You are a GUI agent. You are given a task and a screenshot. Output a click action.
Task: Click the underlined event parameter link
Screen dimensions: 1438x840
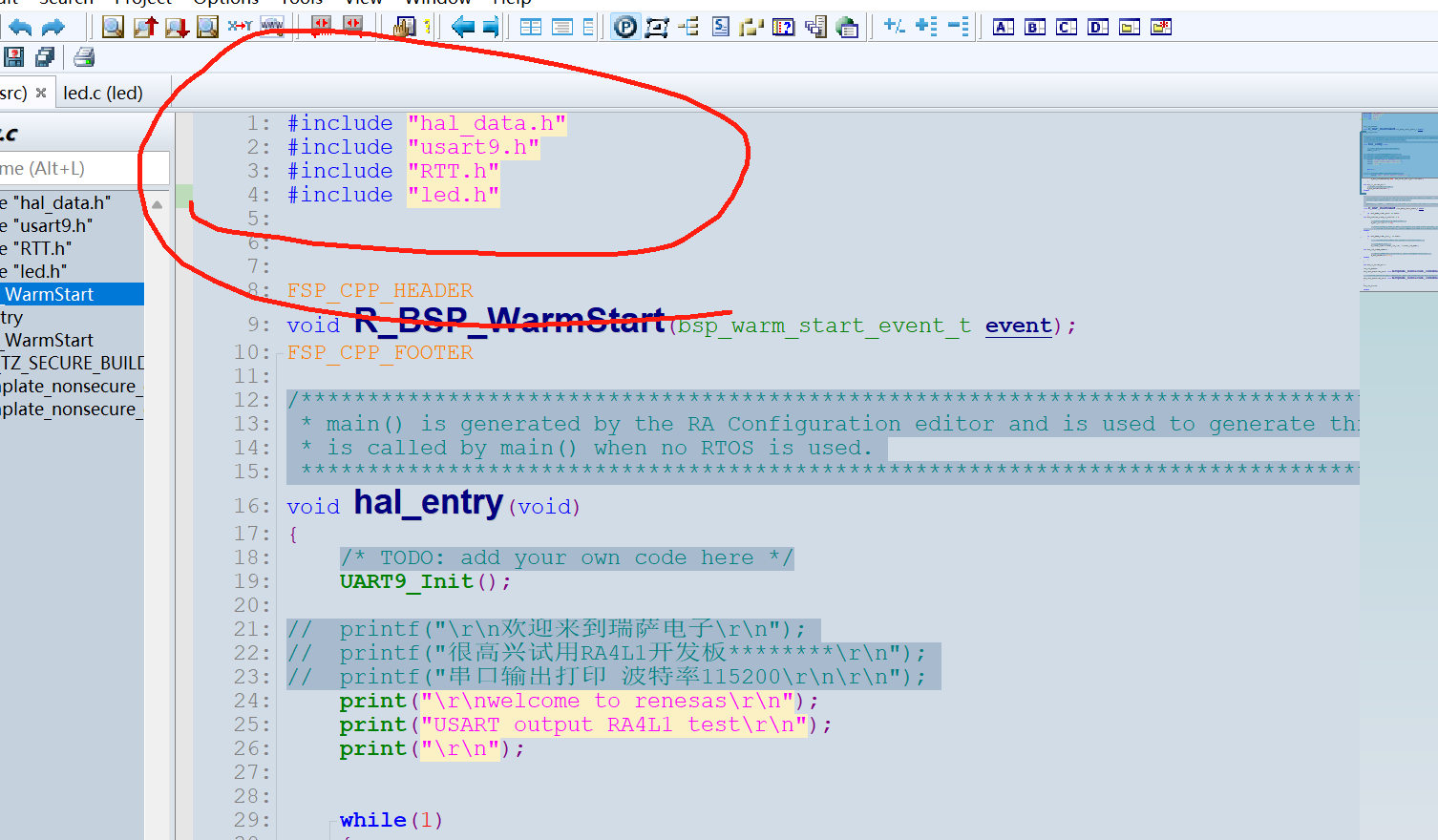coord(1018,325)
